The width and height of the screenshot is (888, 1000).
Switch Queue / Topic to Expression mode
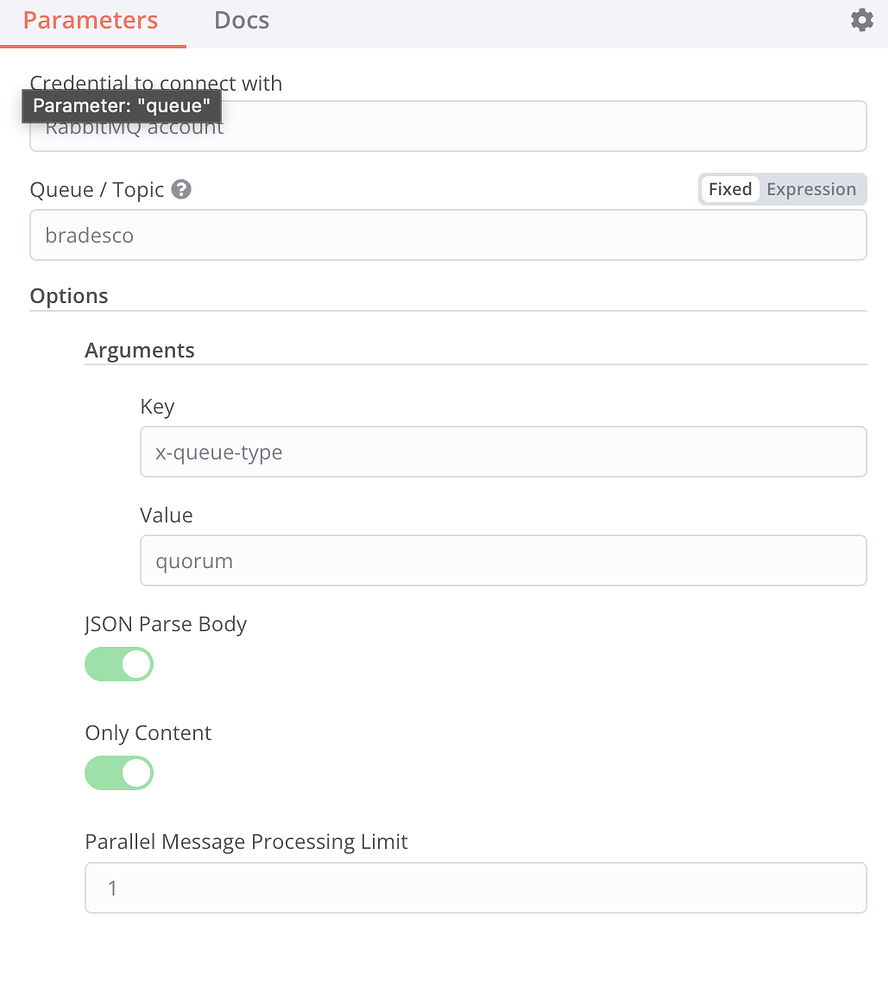[811, 189]
